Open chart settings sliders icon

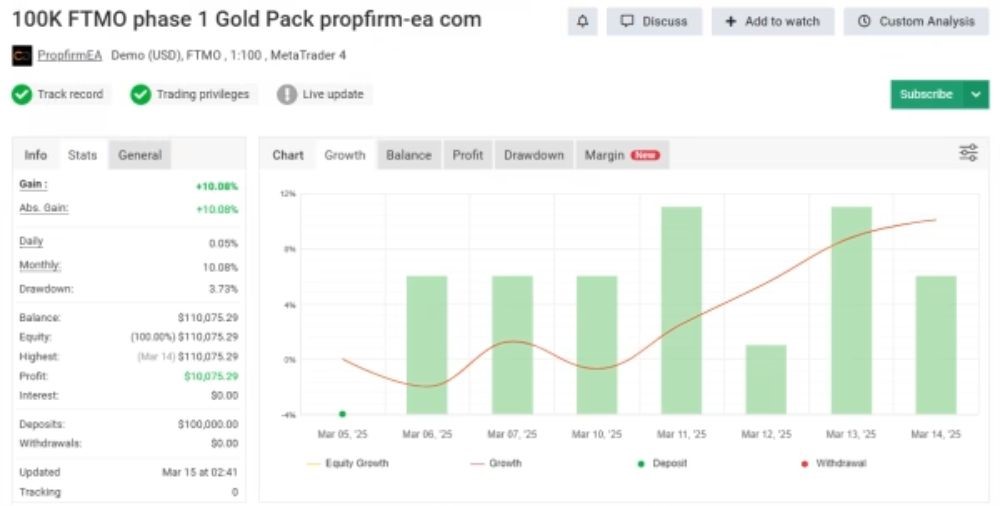click(x=968, y=153)
